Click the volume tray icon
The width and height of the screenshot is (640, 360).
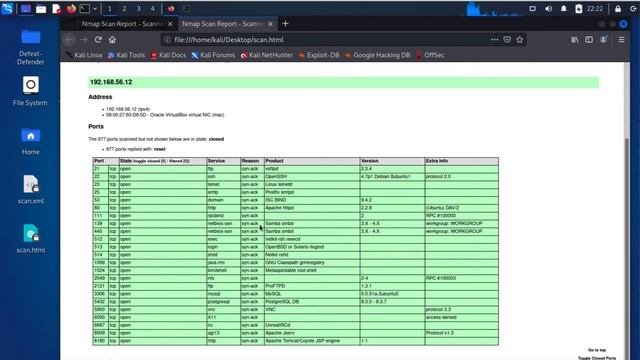[x=548, y=9]
